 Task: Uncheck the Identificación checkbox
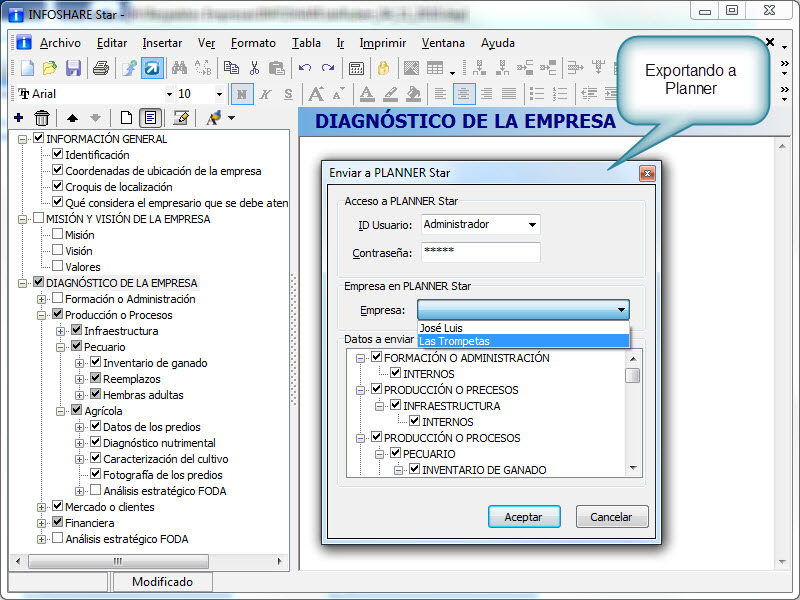(58, 154)
